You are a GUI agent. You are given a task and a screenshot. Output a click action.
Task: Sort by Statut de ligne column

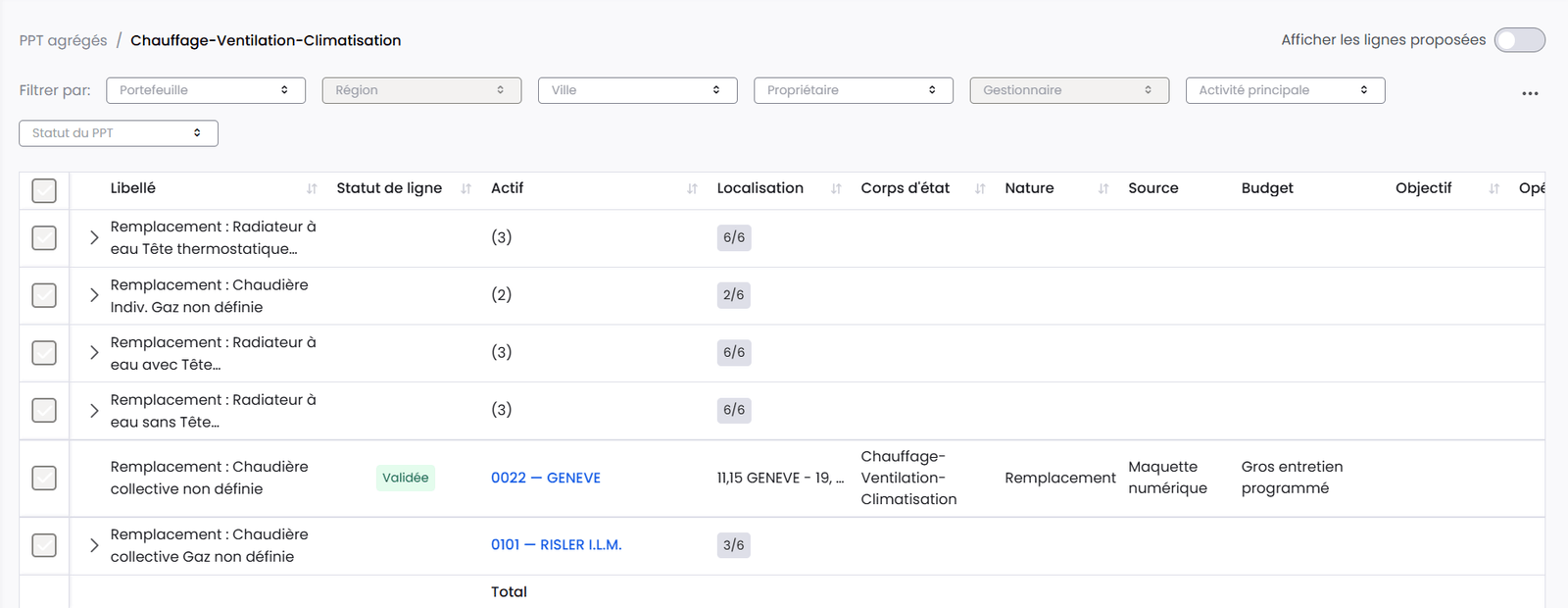(466, 189)
